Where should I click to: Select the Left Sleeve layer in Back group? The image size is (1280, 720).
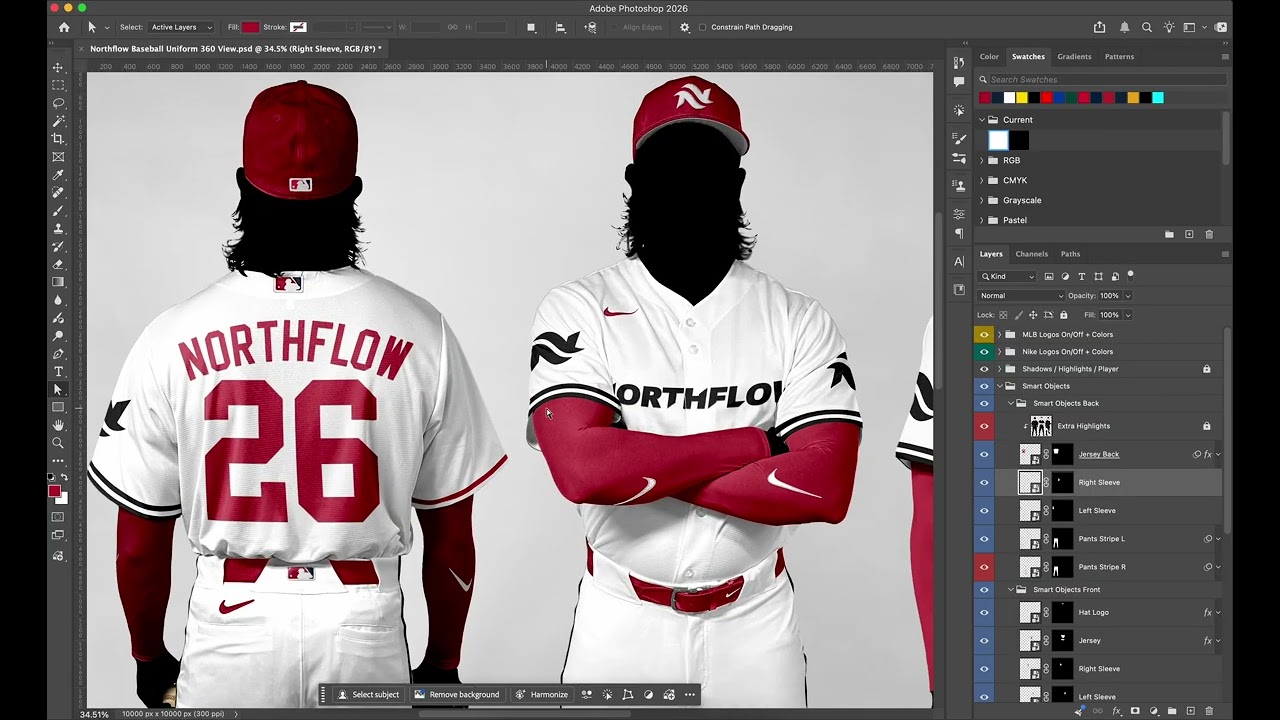1097,510
